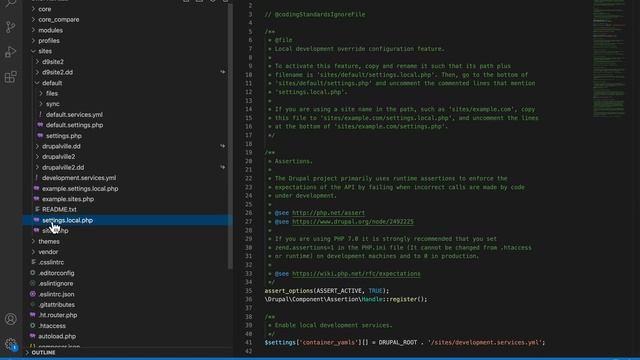Open default.services.yml in the explorer
The height and width of the screenshot is (360, 640).
point(74,115)
